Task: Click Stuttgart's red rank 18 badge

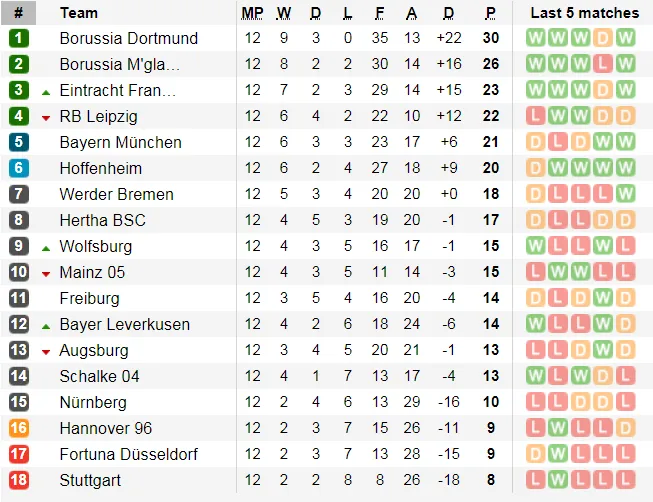Action: coord(19,480)
